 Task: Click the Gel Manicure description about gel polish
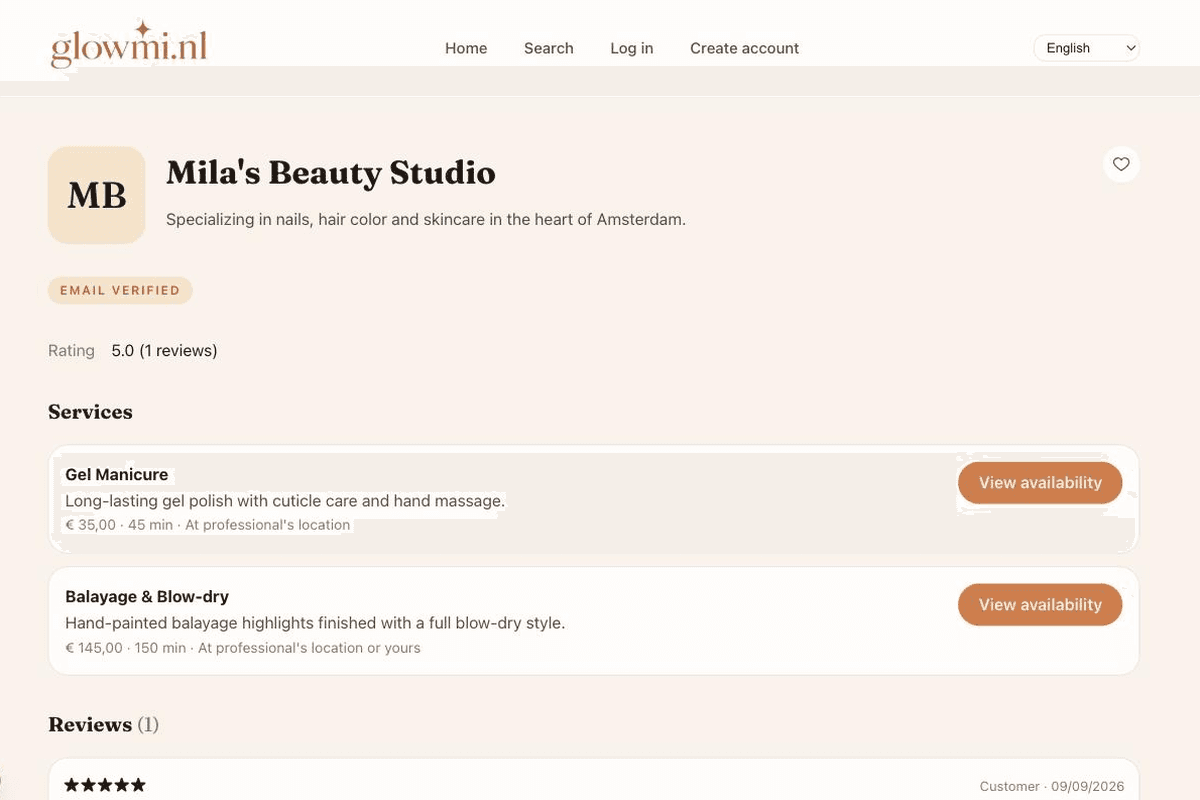click(x=285, y=500)
